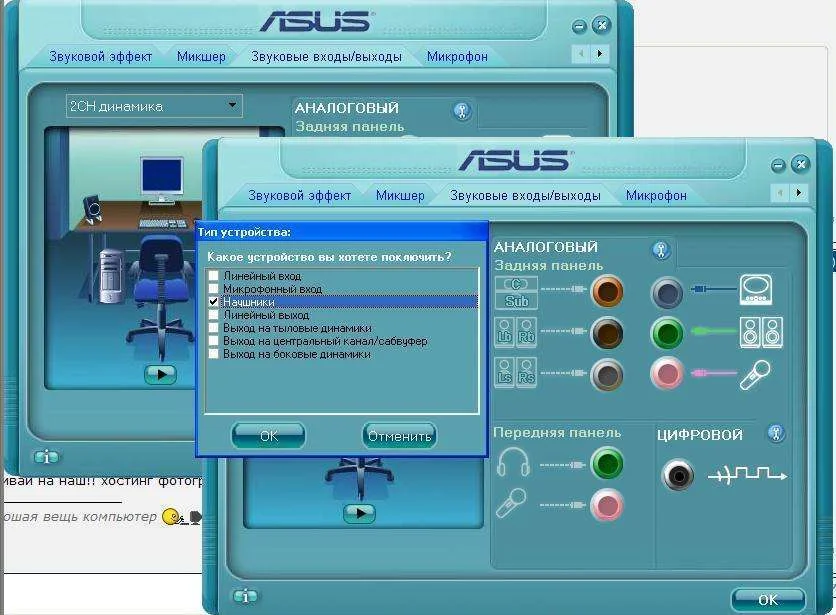This screenshot has width=836, height=615.
Task: Uncheck the Наушники checkbox
Action: [x=213, y=302]
